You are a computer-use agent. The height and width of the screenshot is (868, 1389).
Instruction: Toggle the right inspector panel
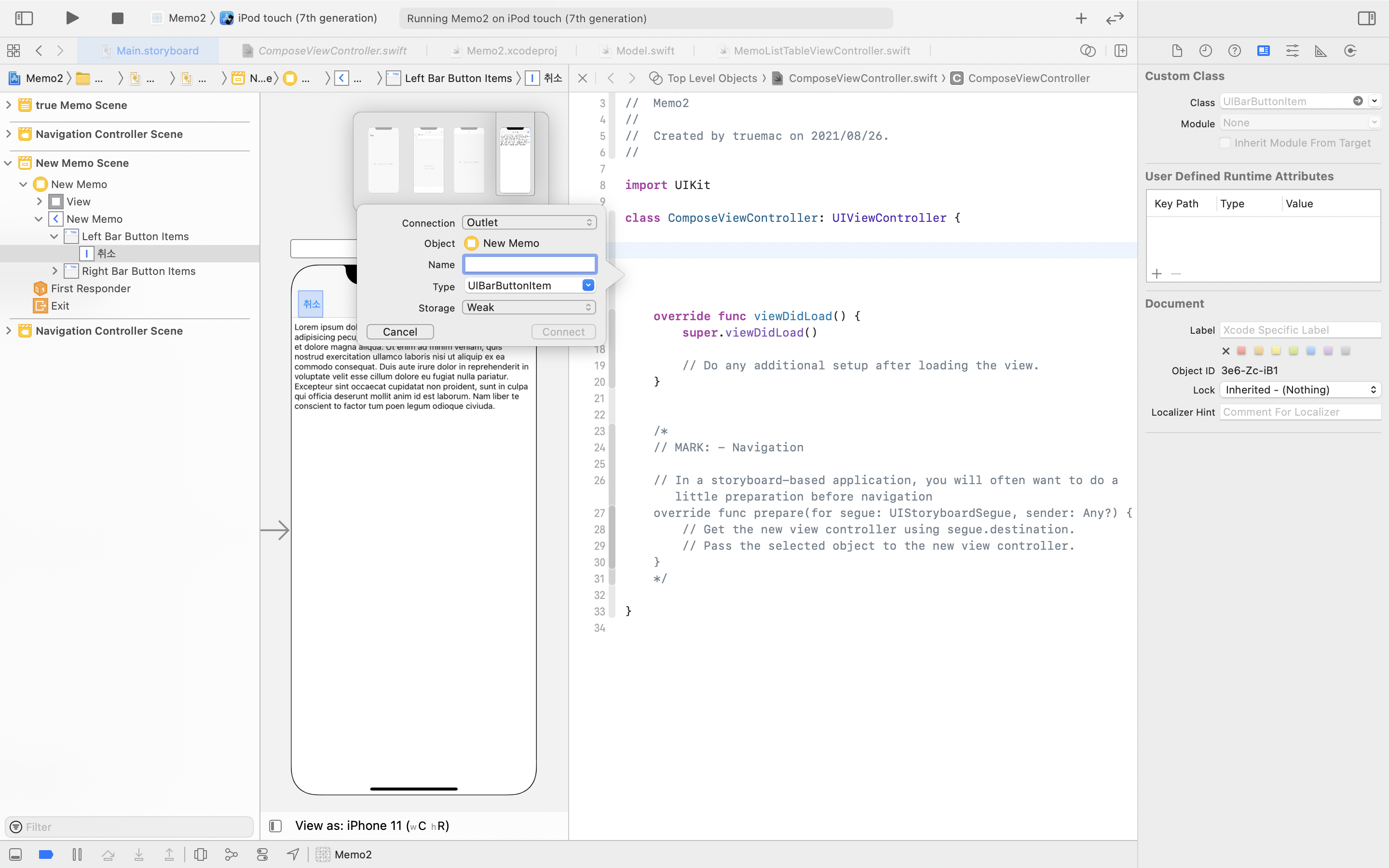(x=1366, y=18)
